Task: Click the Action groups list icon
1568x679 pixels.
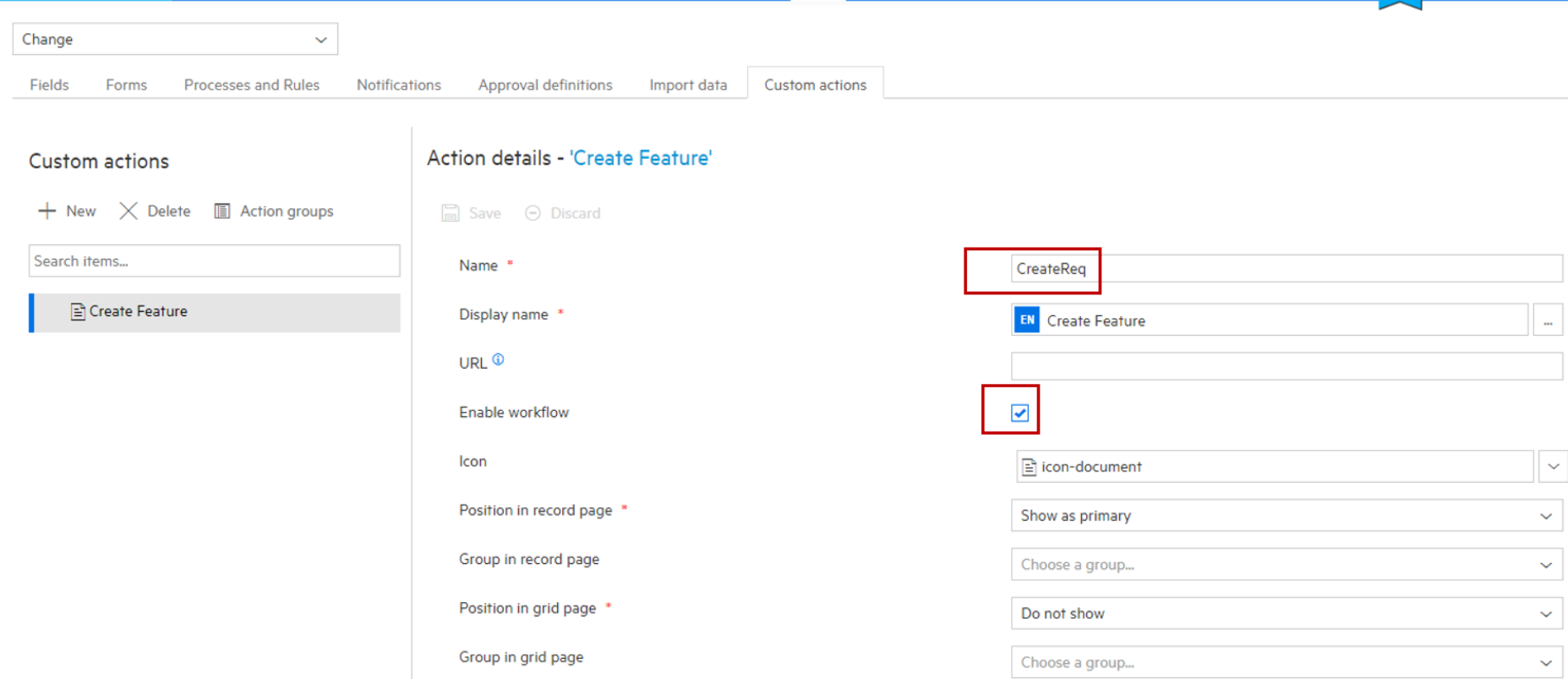Action: (222, 211)
